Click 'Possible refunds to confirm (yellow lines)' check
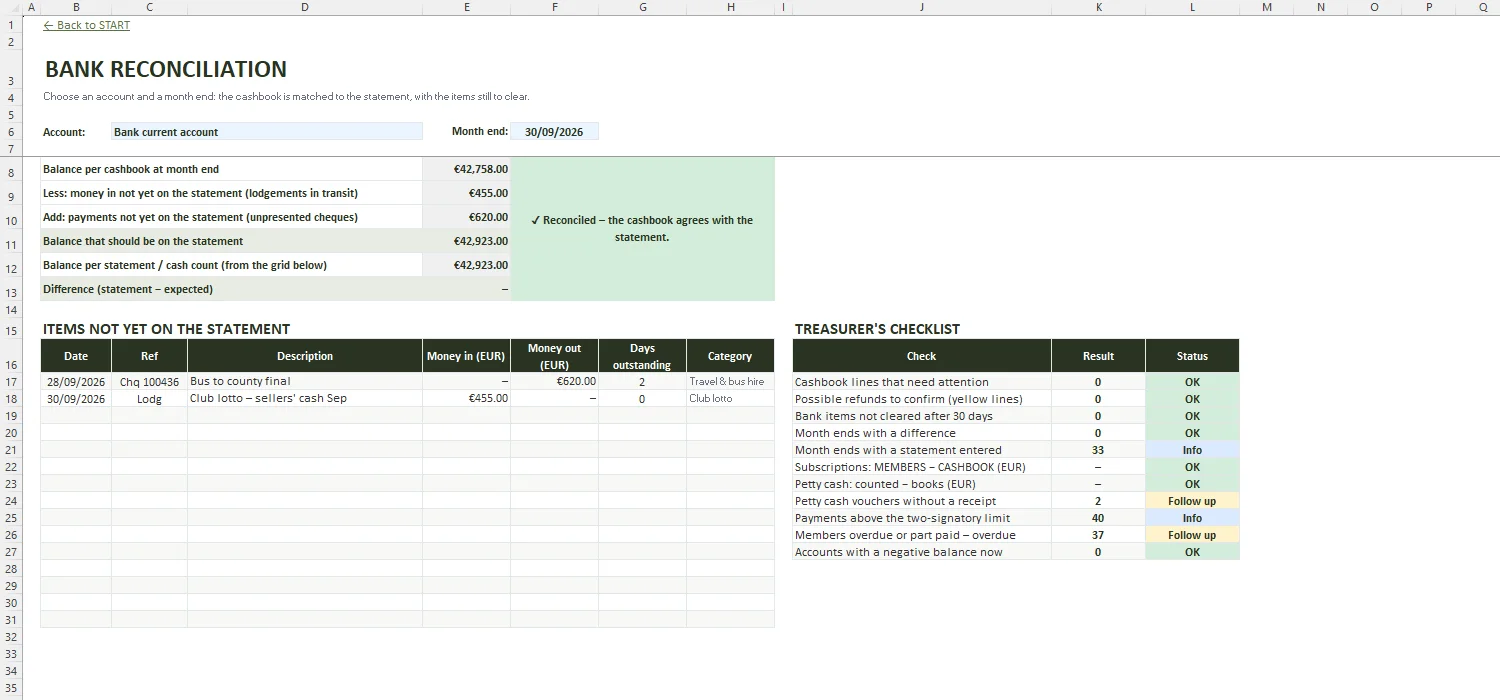1500x700 pixels. pos(921,399)
